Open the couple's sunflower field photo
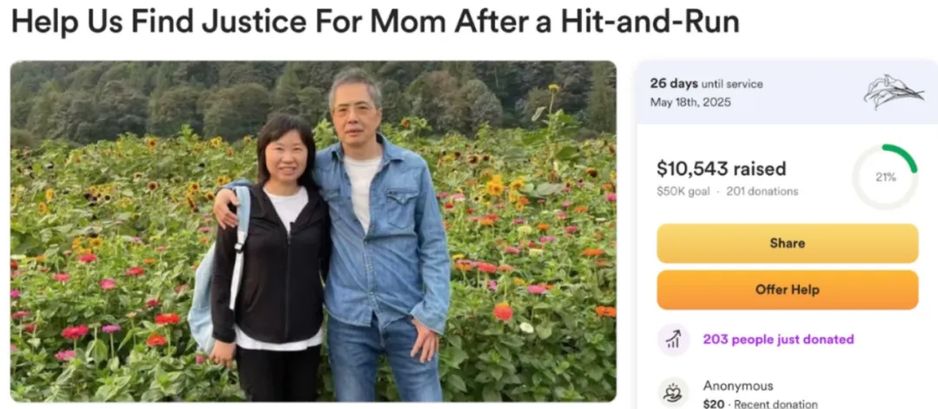Image resolution: width=938 pixels, height=409 pixels. (313, 231)
